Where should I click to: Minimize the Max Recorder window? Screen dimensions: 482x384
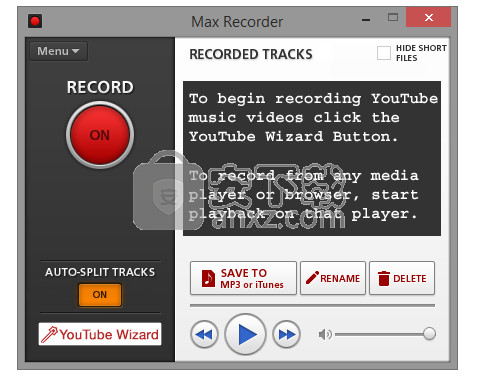(x=366, y=20)
